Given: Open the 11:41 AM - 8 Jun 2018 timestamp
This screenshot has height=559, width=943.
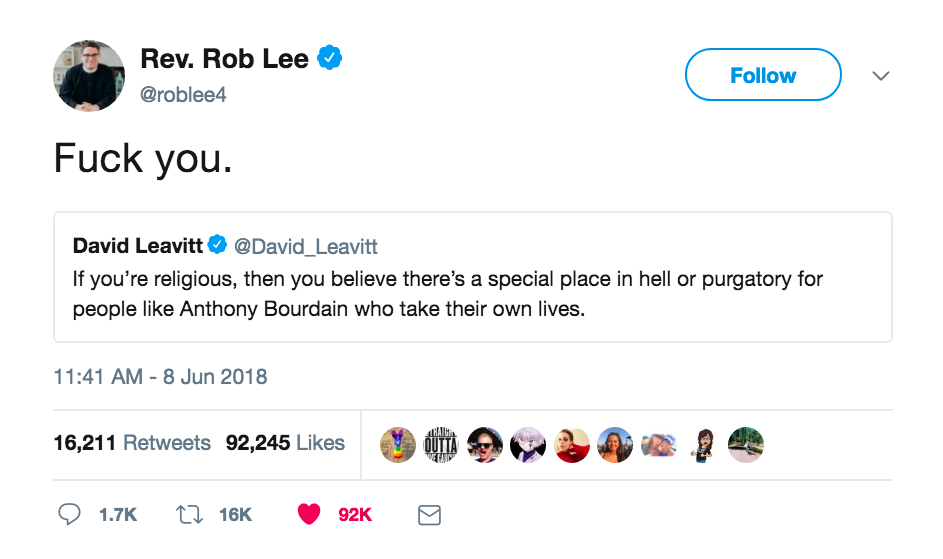Looking at the screenshot, I should click(160, 377).
